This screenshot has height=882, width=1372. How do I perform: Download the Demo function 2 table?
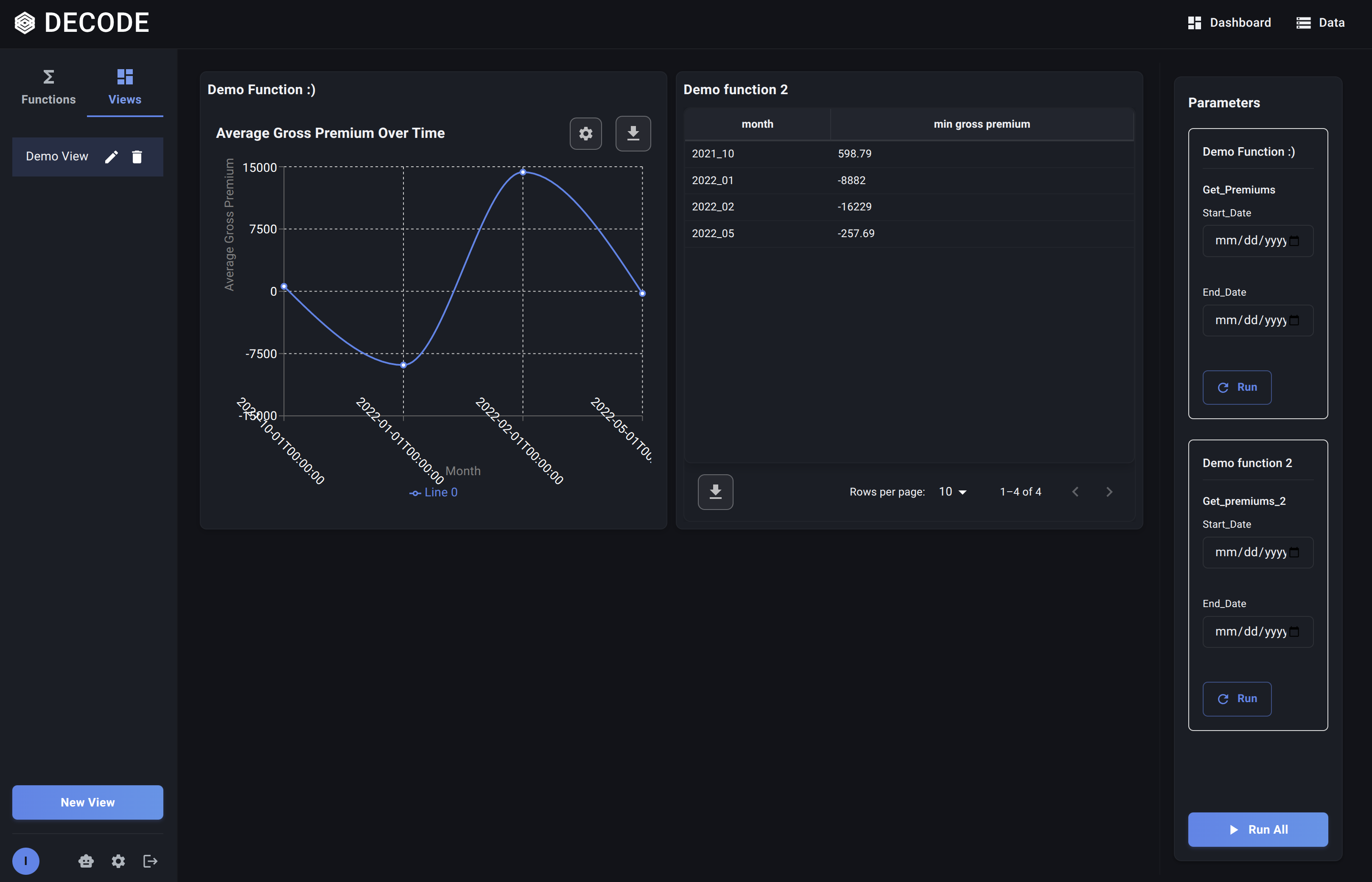point(715,492)
